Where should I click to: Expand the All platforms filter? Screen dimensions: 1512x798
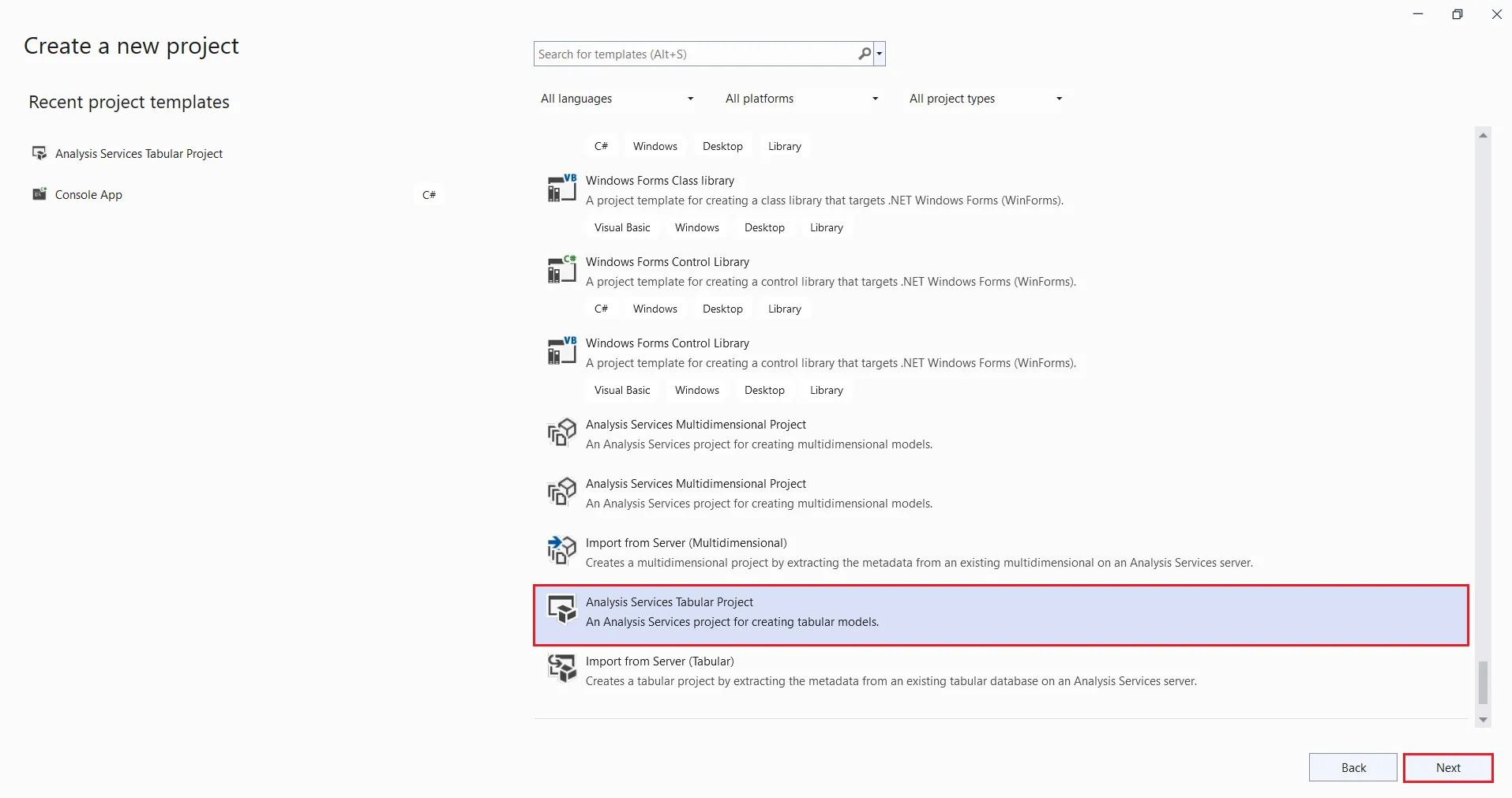pyautogui.click(x=801, y=99)
